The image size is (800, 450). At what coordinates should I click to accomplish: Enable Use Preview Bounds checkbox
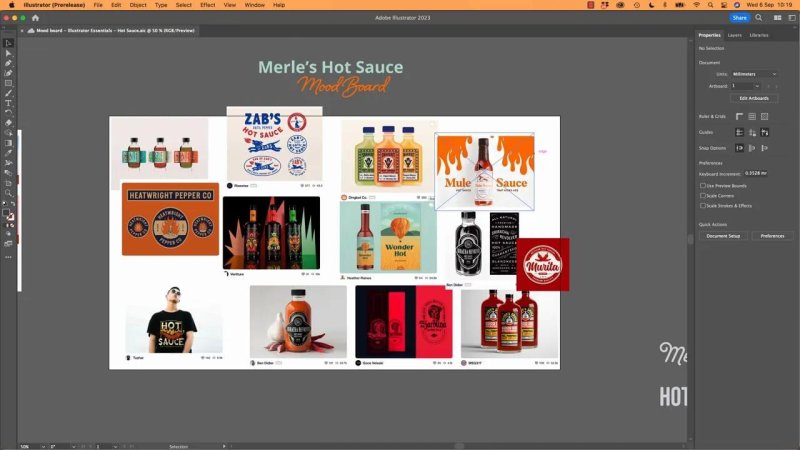coord(703,186)
